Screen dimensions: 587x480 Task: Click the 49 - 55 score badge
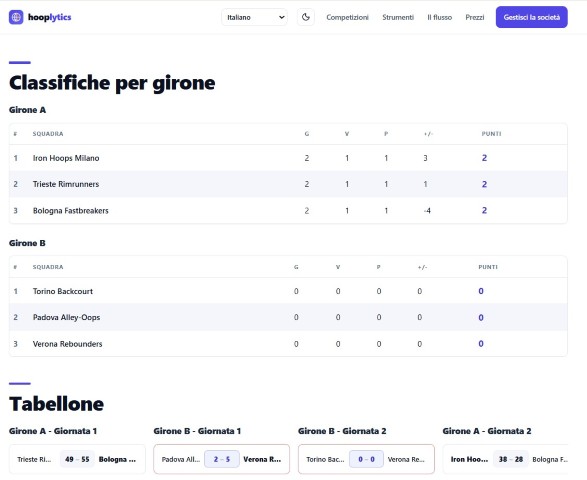point(77,459)
